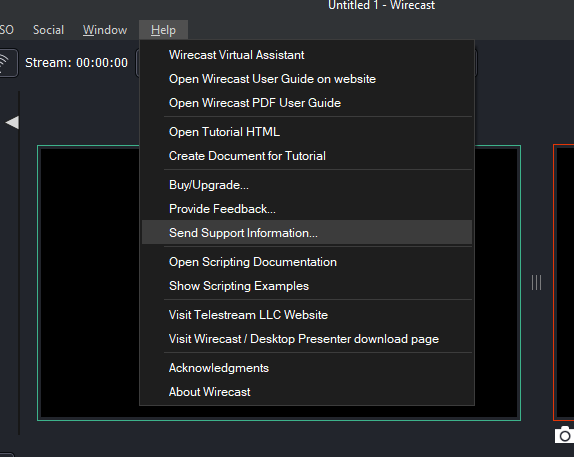Click the Stream timer readout
574x457 pixels.
click(x=76, y=63)
